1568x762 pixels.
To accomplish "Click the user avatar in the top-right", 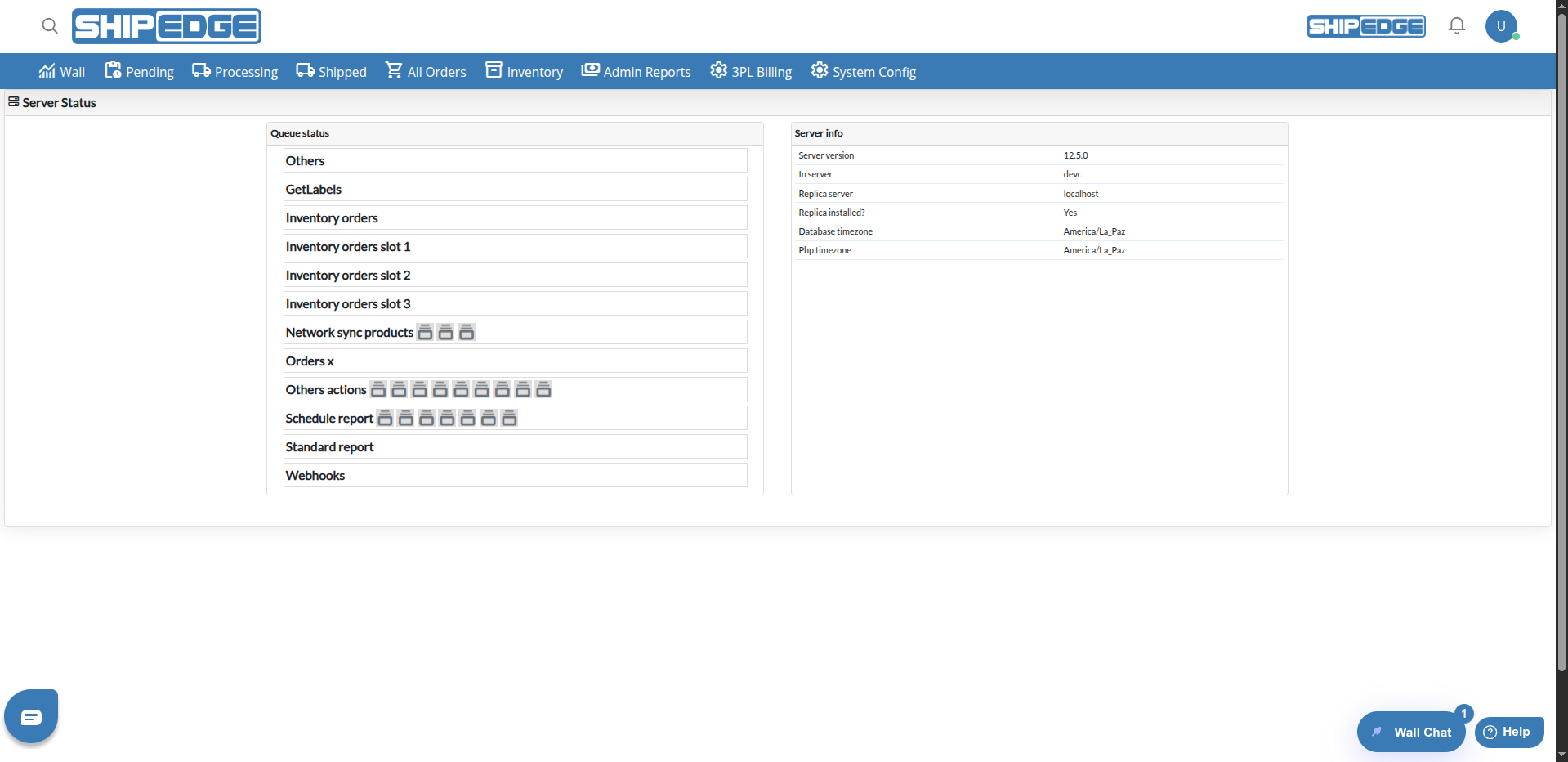I will click(1502, 25).
